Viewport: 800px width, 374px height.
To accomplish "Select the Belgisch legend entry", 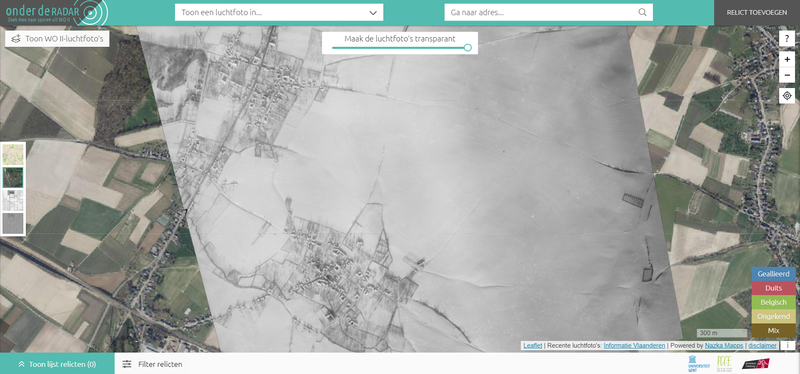I will (x=773, y=303).
